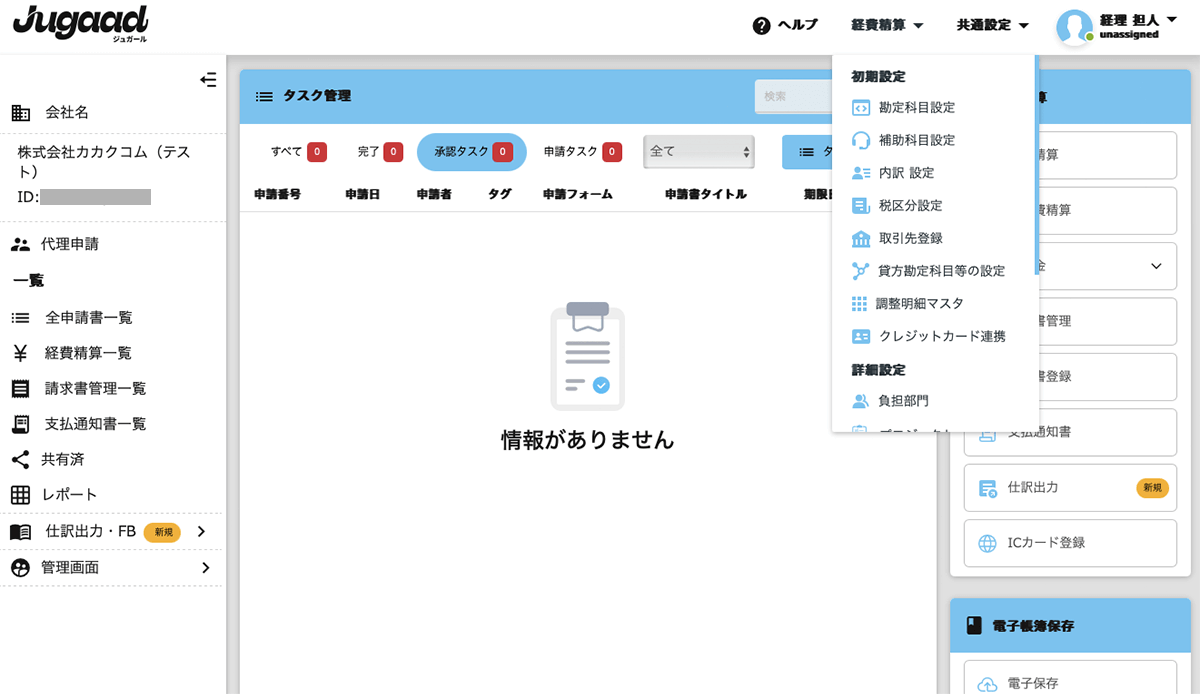
Task: Expand the 管理画面 sidebar section
Action: click(205, 568)
